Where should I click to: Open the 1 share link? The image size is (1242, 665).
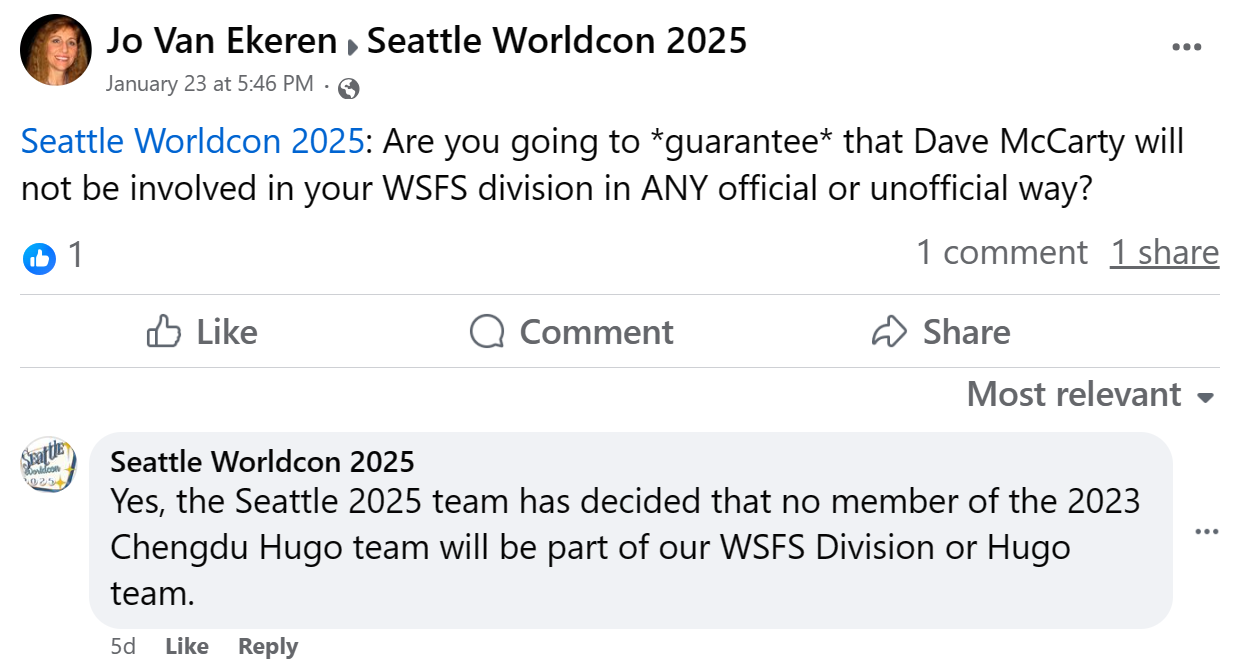[1164, 253]
